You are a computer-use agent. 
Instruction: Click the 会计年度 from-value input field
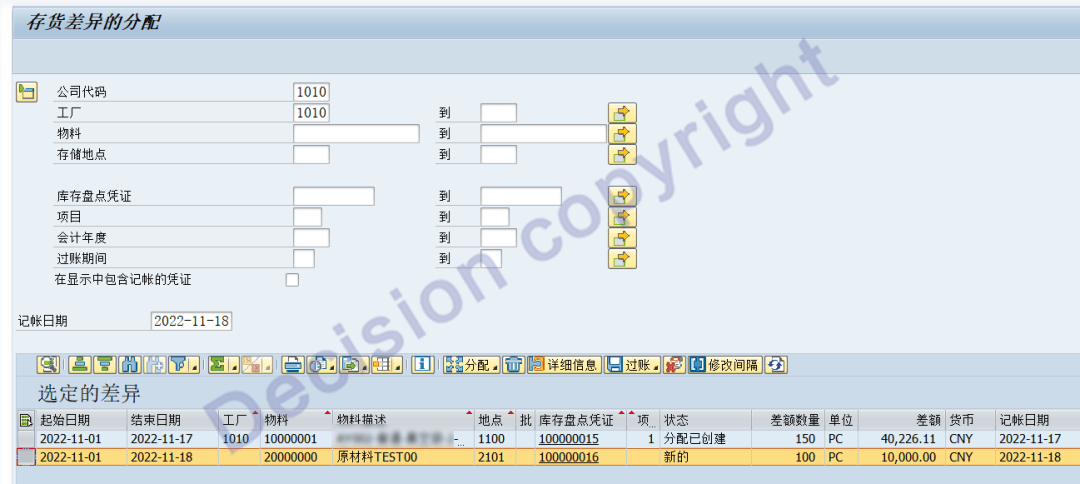tap(311, 238)
